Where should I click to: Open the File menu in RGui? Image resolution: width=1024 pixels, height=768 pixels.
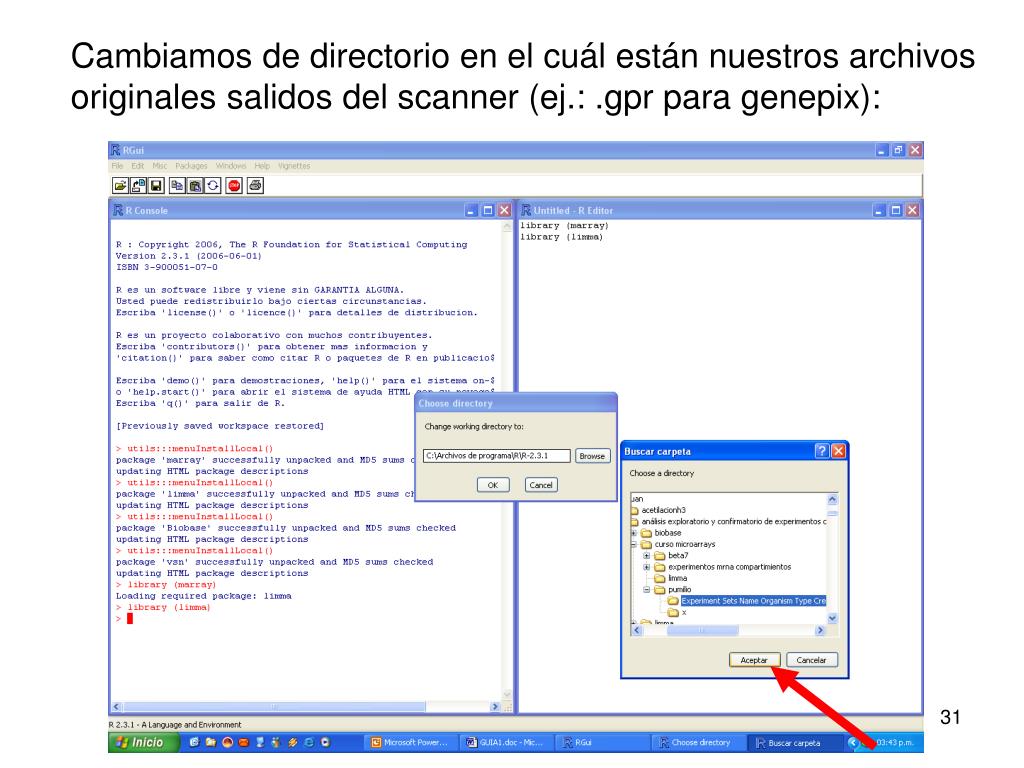tap(118, 167)
